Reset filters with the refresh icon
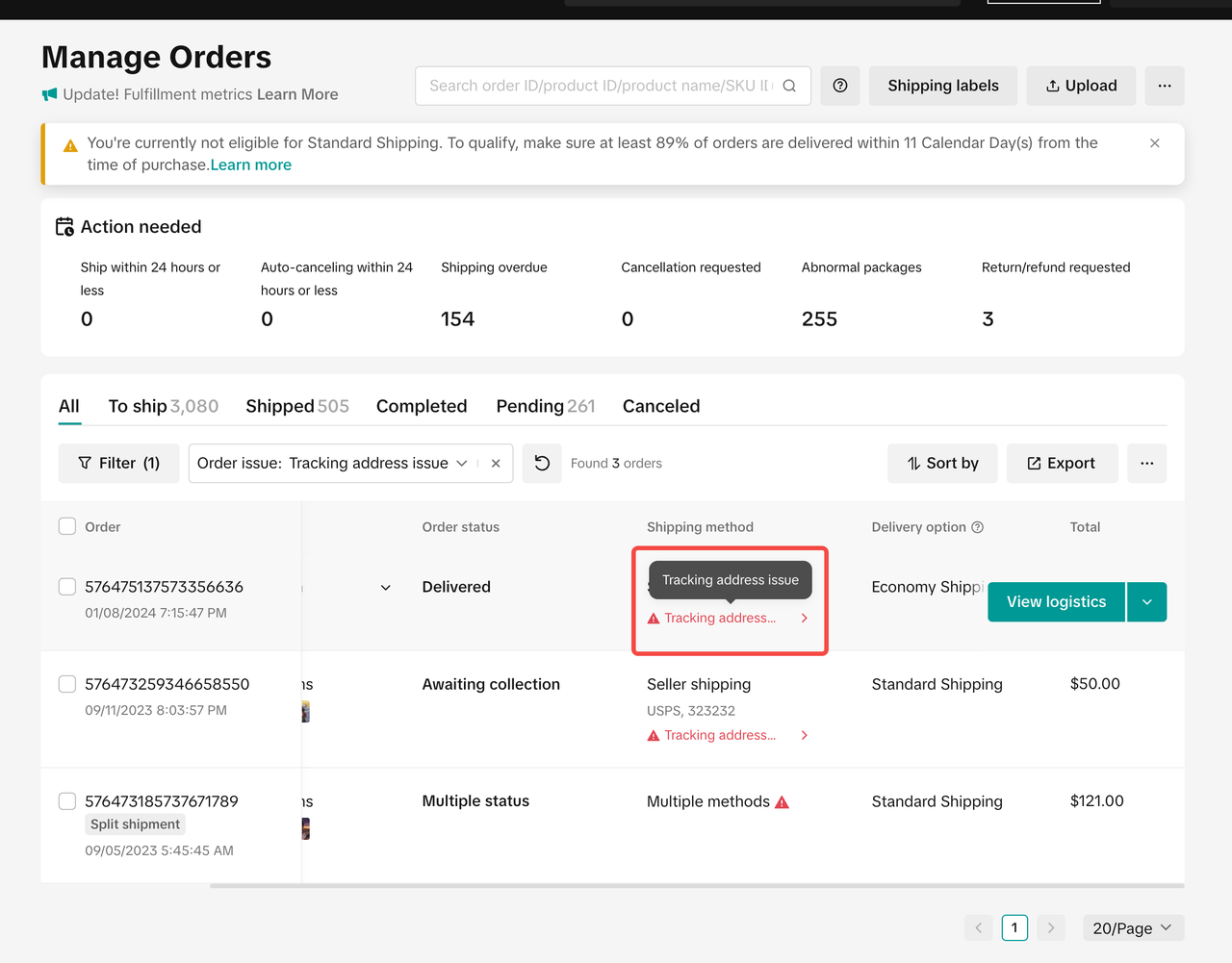 (x=542, y=463)
